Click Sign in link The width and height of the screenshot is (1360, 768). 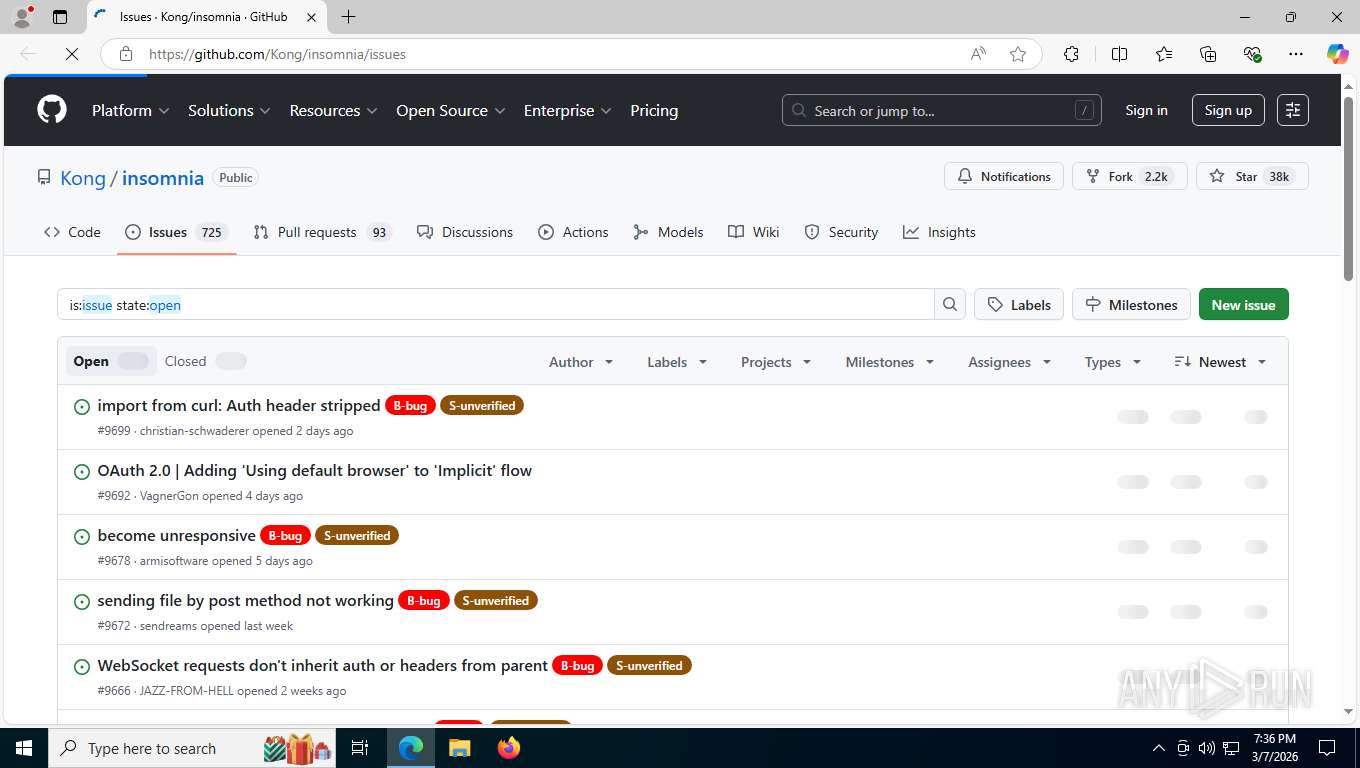point(1146,110)
